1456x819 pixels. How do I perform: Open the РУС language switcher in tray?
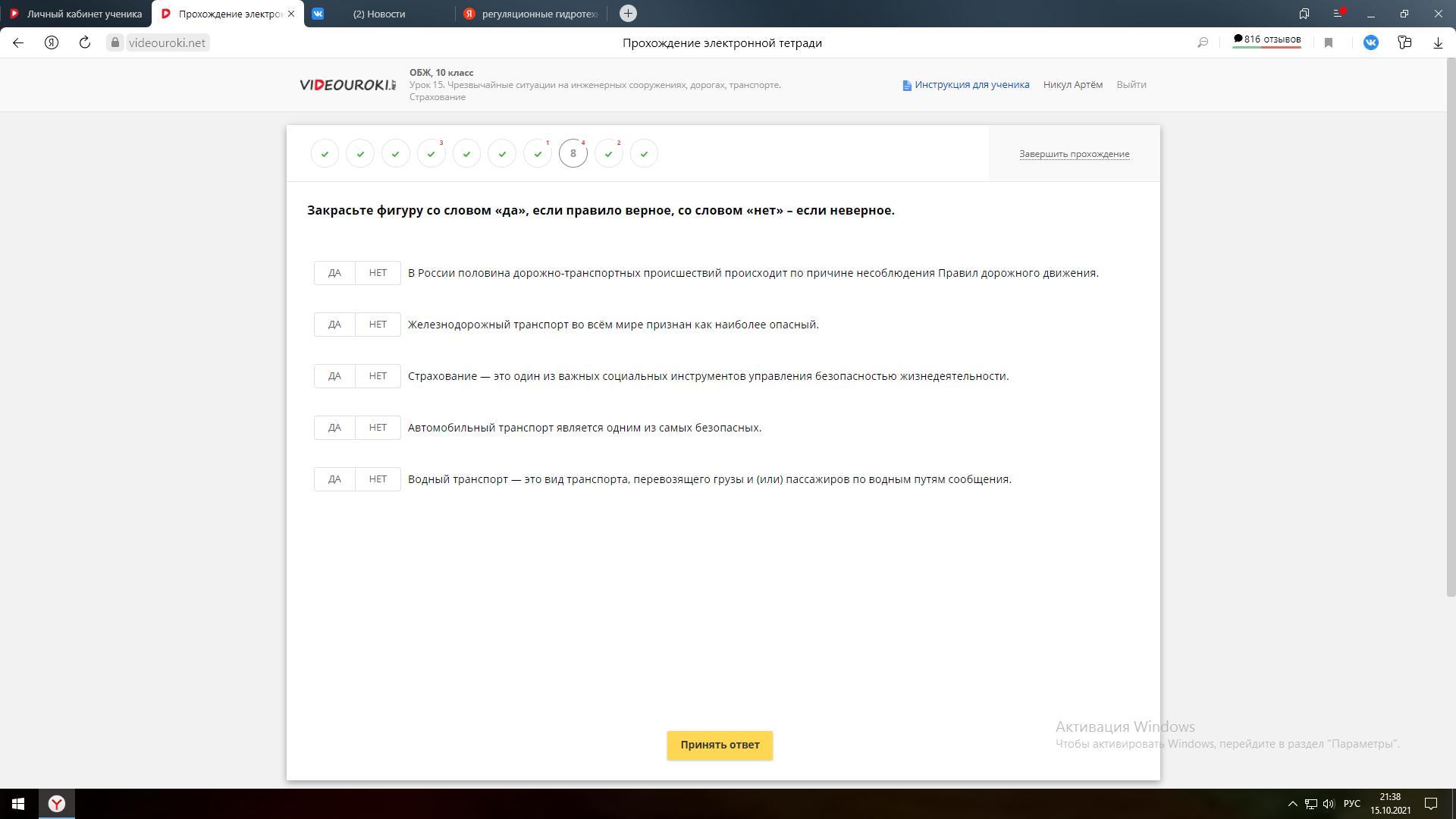(1351, 804)
